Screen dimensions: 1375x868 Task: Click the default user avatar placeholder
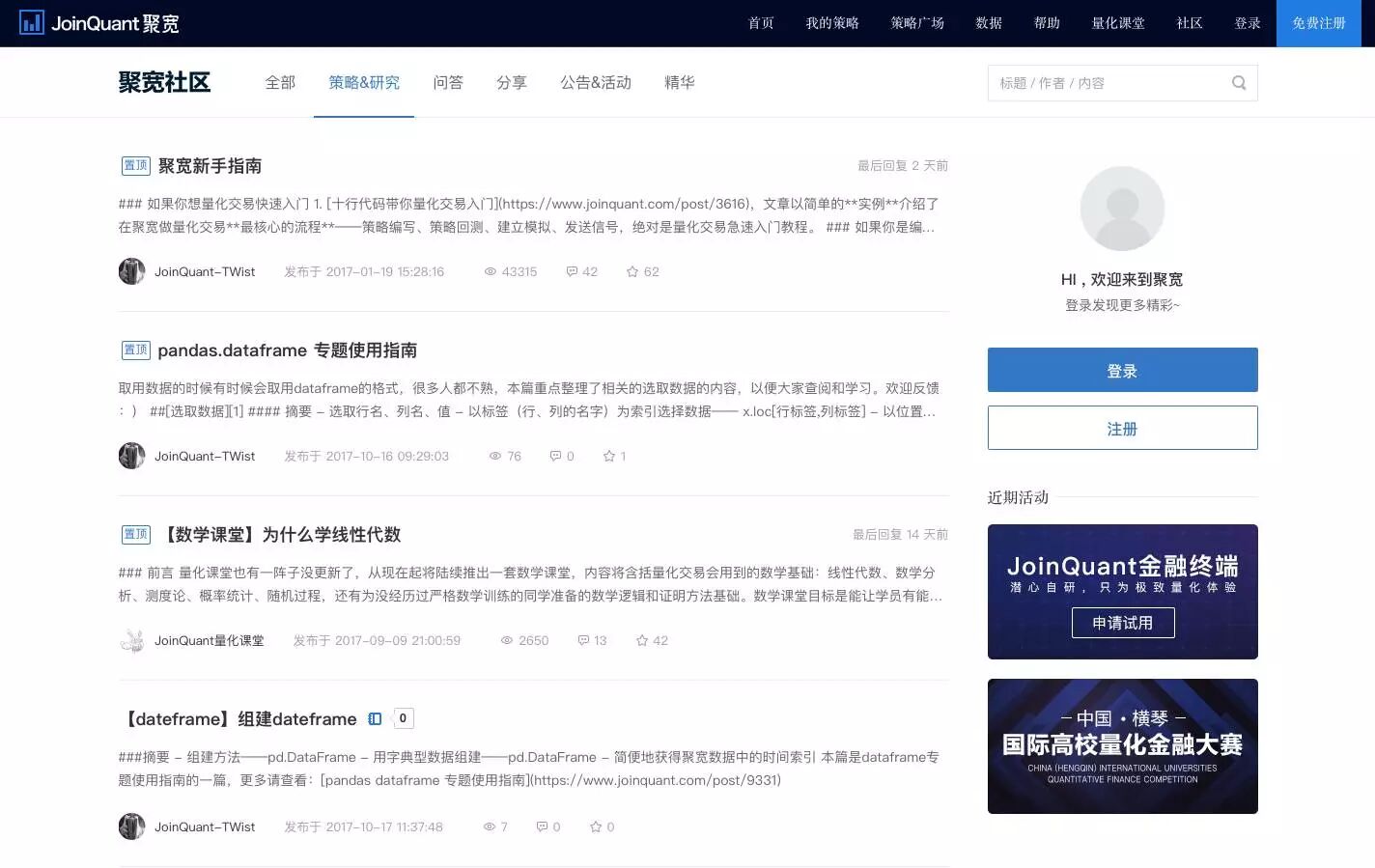[x=1122, y=209]
